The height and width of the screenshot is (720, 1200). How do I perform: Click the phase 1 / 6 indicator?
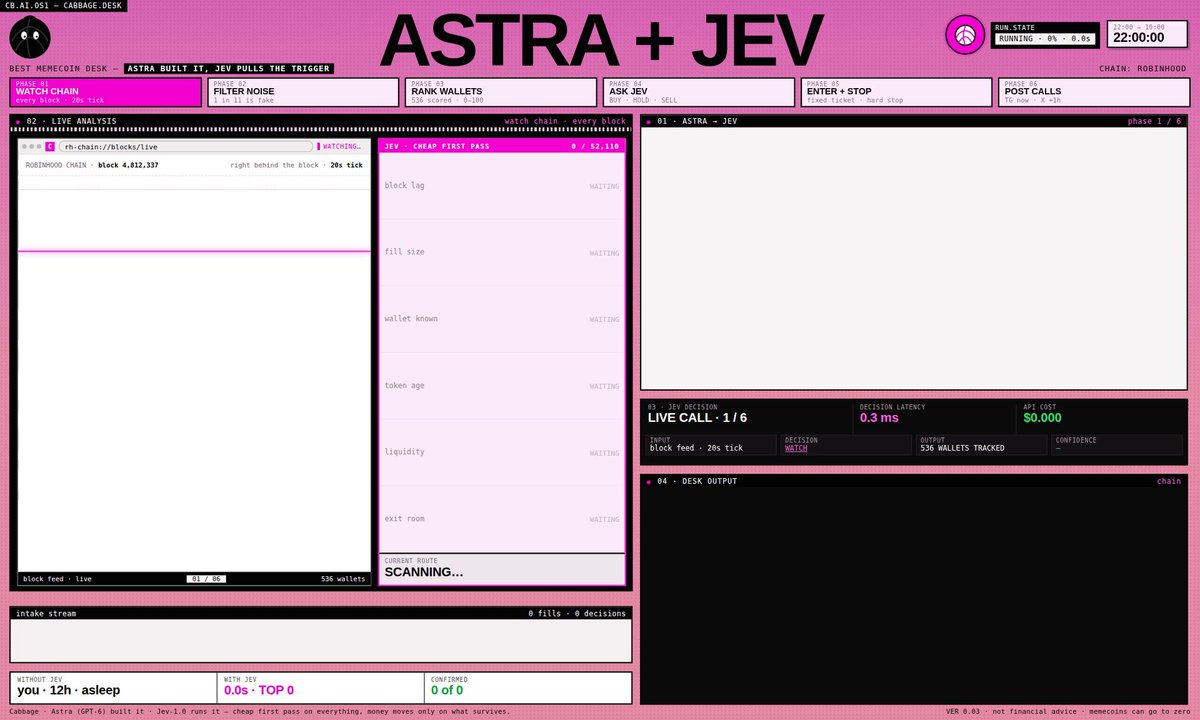pyautogui.click(x=1154, y=121)
